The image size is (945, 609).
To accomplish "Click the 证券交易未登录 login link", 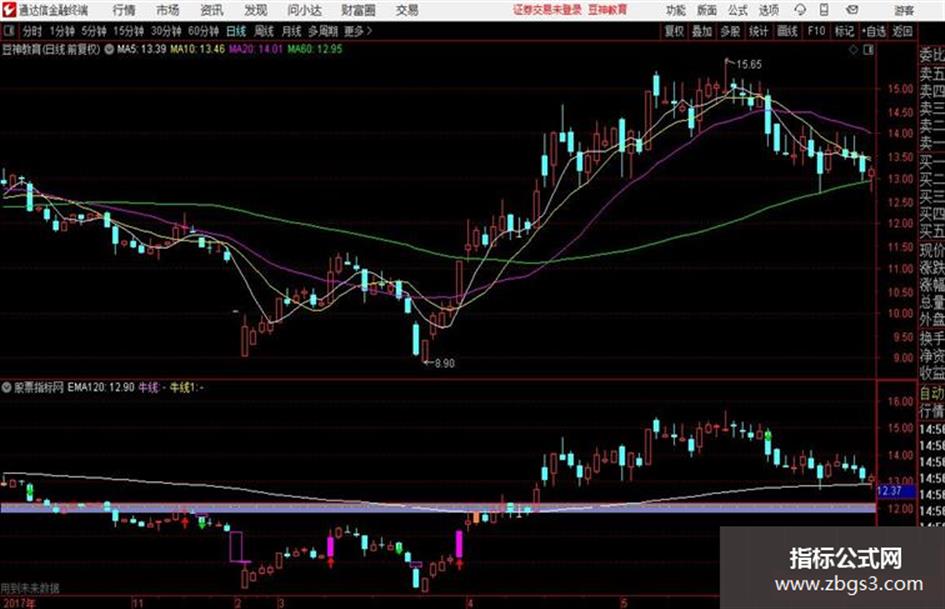I will (547, 10).
